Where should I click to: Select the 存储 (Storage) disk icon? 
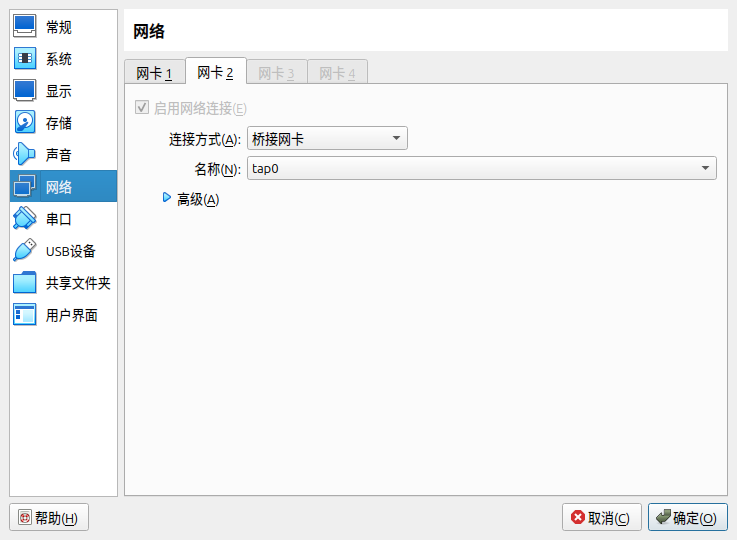point(25,123)
